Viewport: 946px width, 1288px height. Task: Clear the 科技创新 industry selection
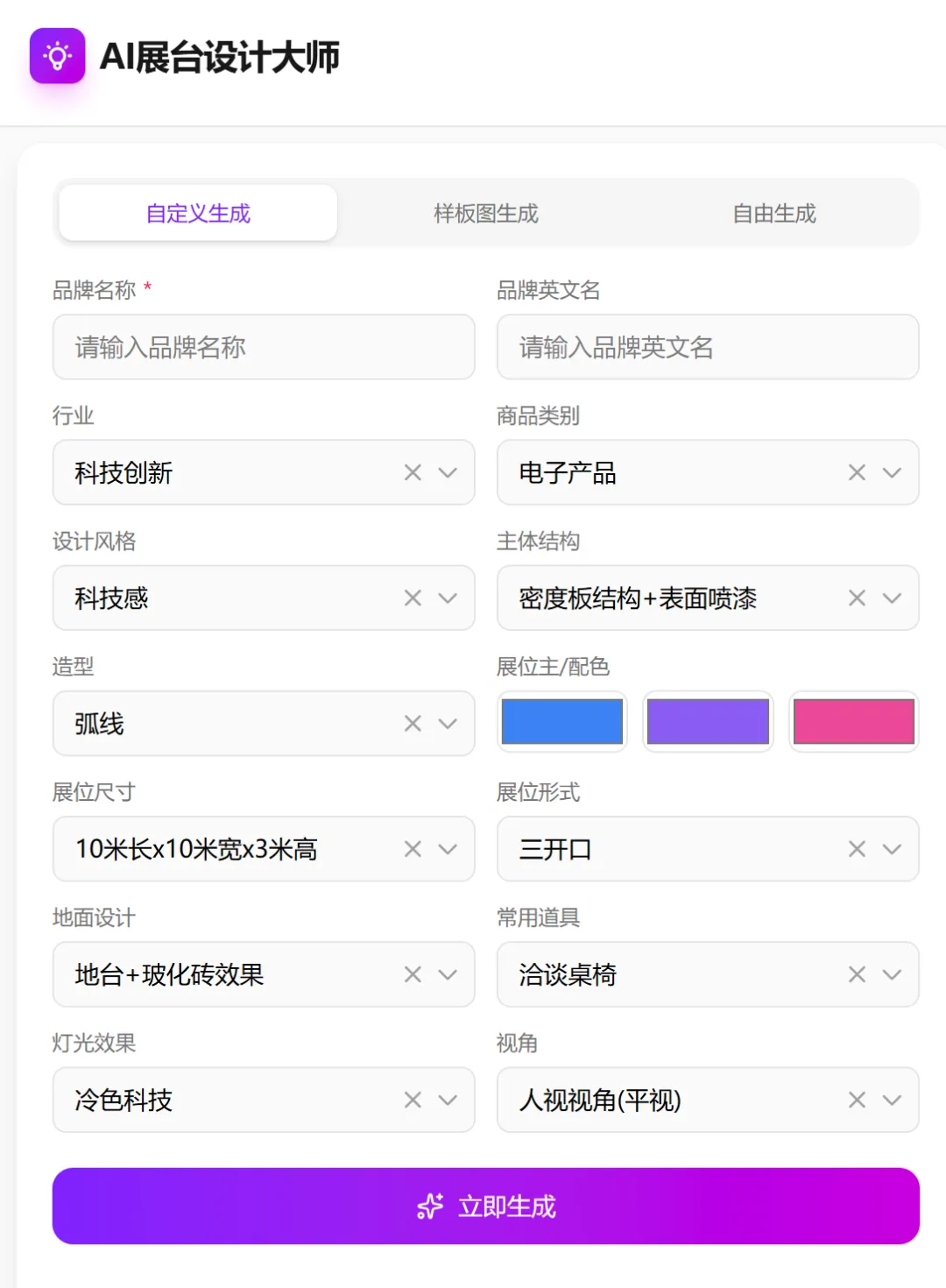coord(413,473)
